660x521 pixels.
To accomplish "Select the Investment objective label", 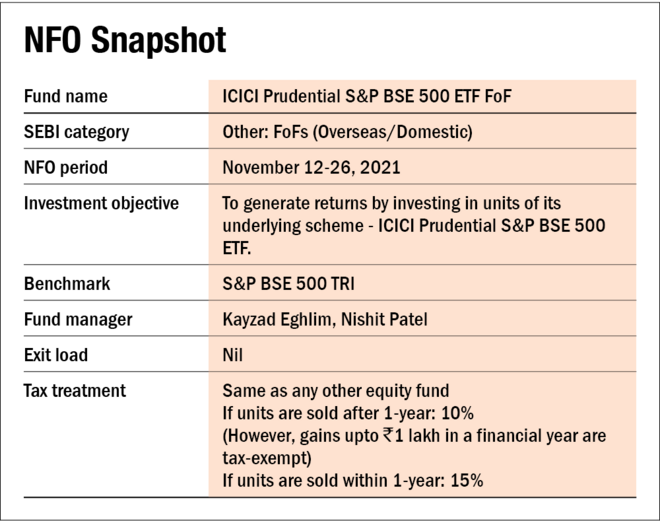I will pyautogui.click(x=101, y=203).
